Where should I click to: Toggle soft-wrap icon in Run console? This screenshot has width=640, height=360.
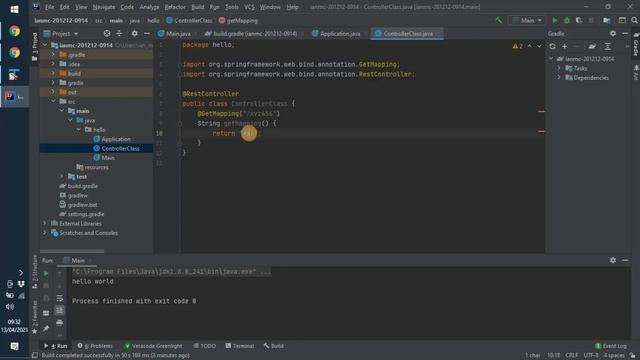tap(60, 298)
